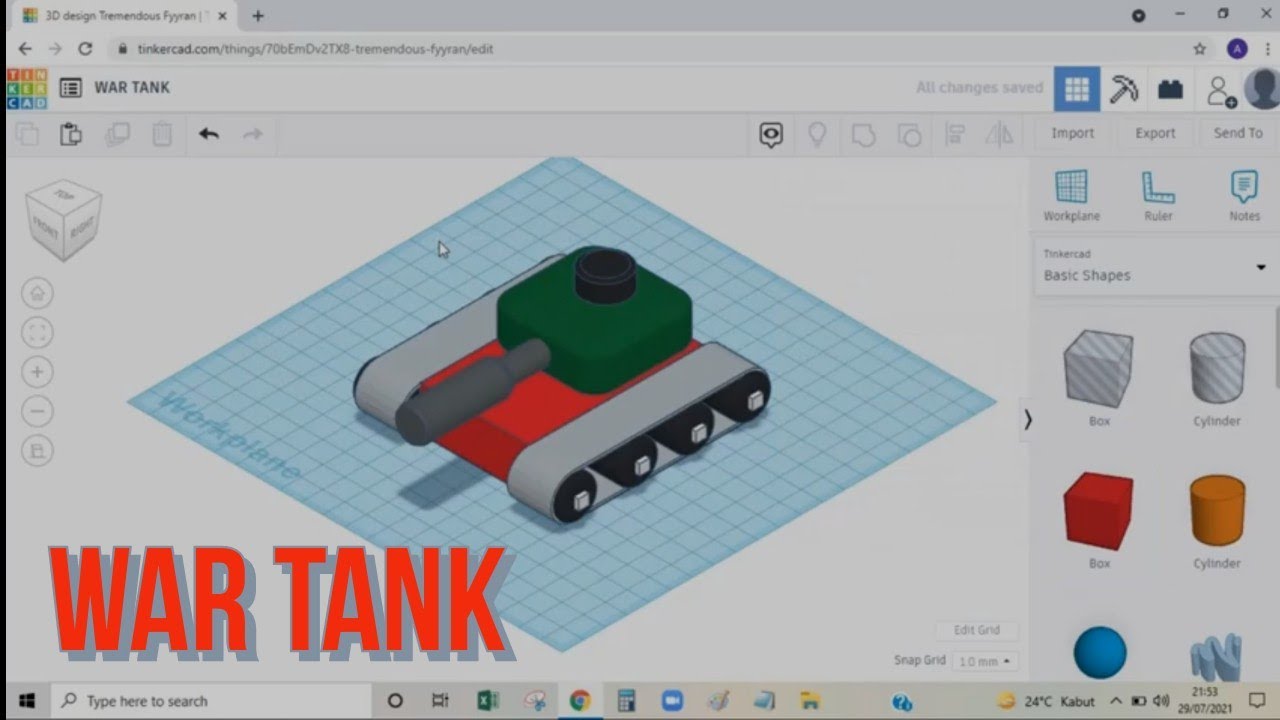
Task: Open File Explorer from the taskbar
Action: click(x=811, y=701)
